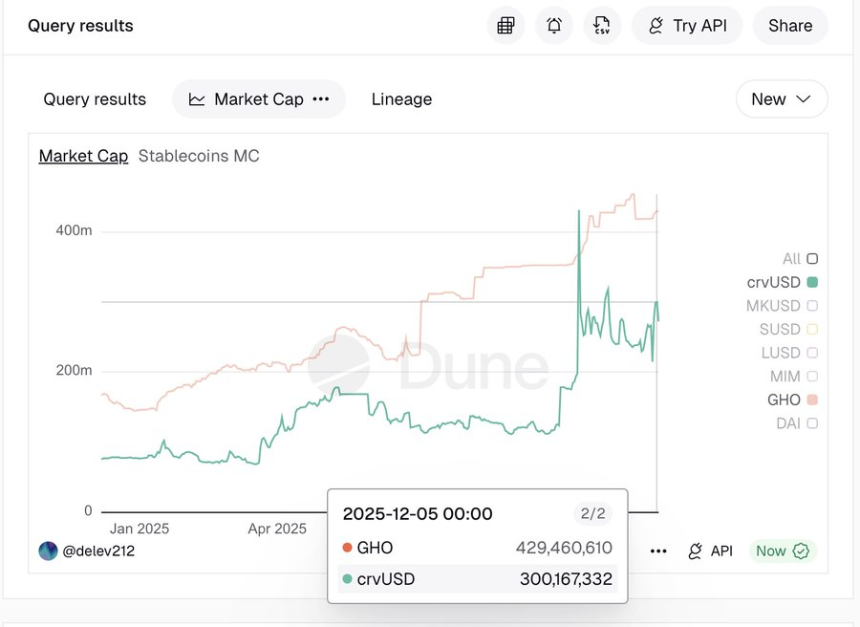Click the alert bell icon
The width and height of the screenshot is (860, 627).
coord(554,25)
